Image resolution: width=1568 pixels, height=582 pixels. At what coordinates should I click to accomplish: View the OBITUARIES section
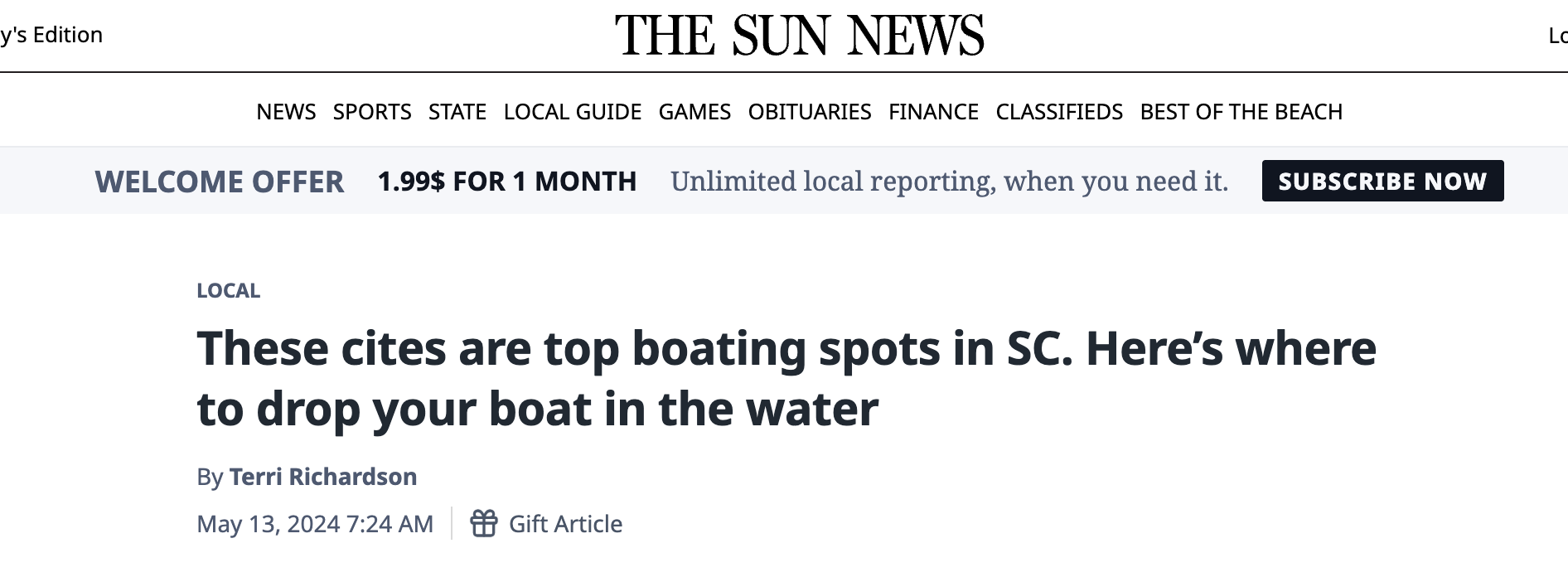click(x=810, y=112)
